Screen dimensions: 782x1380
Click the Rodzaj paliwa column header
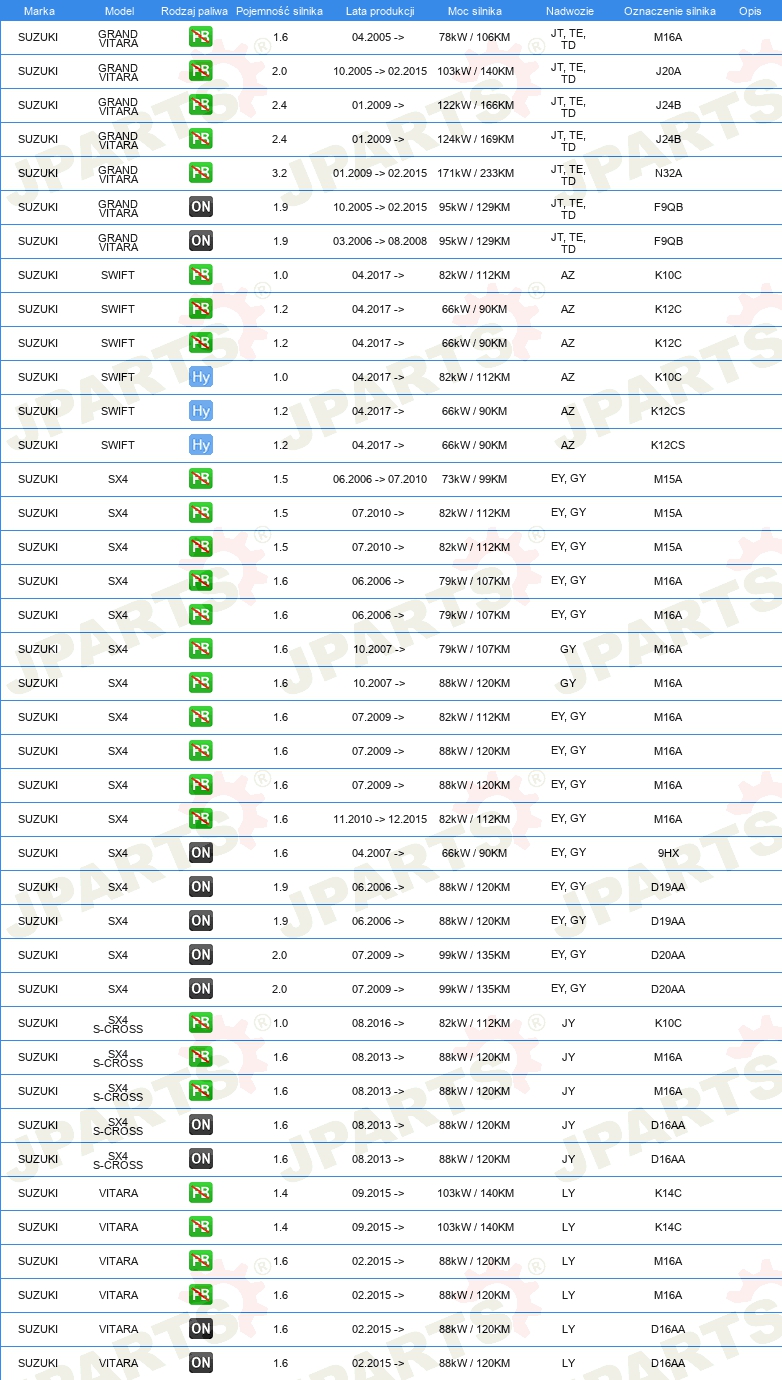point(194,11)
